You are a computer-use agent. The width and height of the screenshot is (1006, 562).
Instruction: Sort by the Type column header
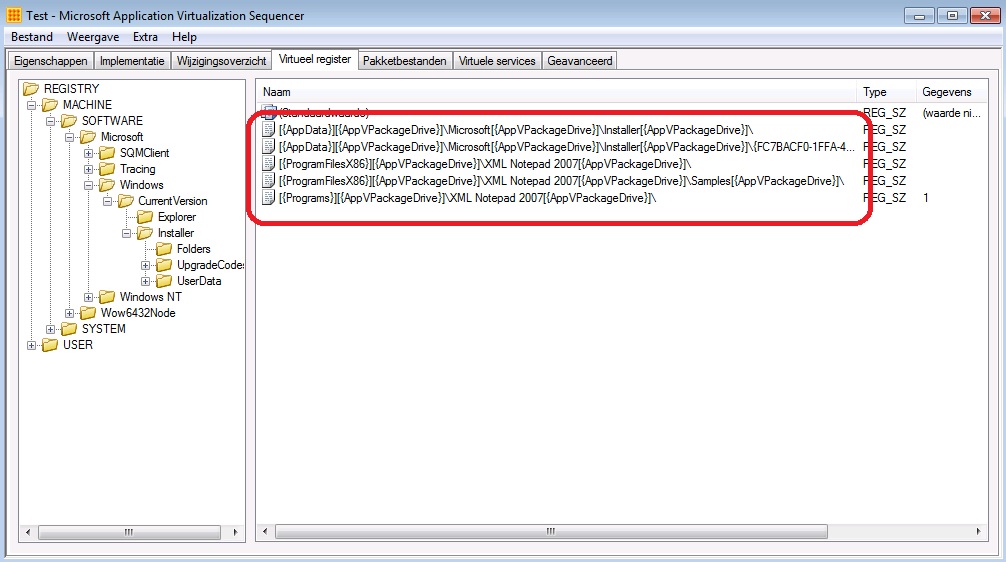coord(885,92)
